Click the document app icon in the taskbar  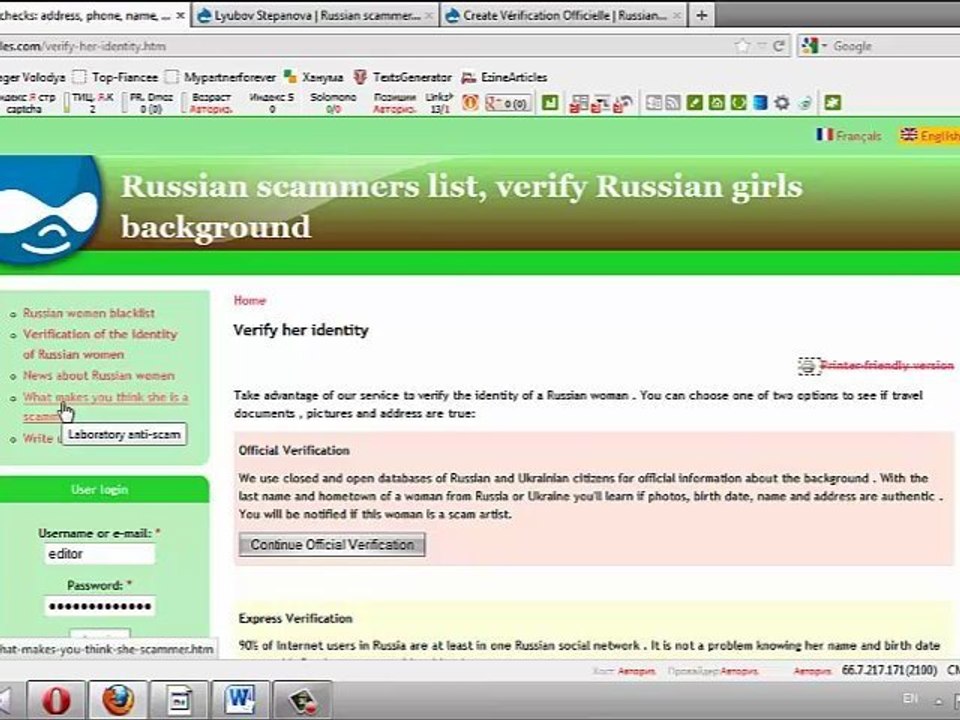(x=179, y=700)
